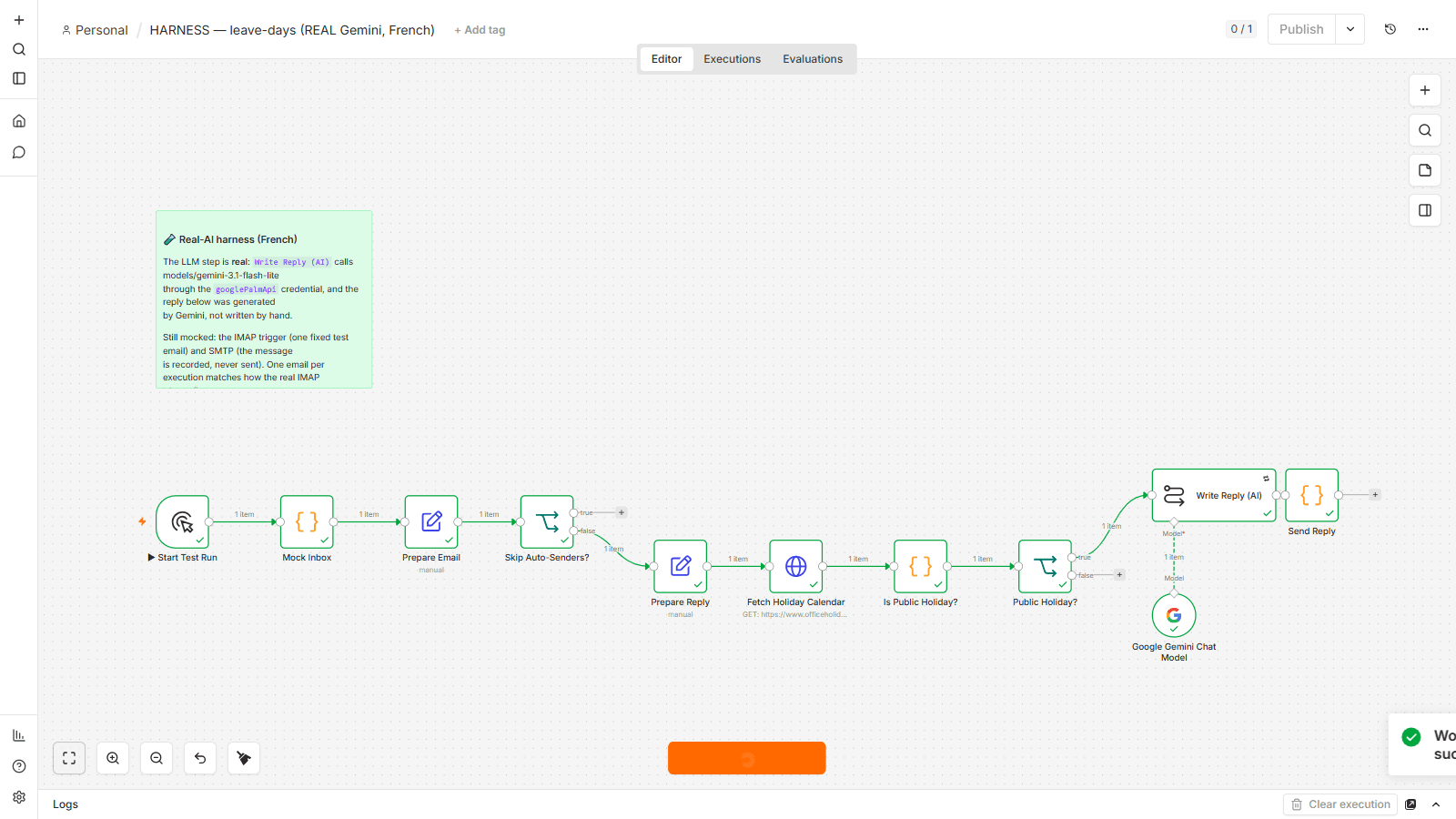Open the Prepare Email edit node
This screenshot has height=819, width=1456.
coord(431,521)
